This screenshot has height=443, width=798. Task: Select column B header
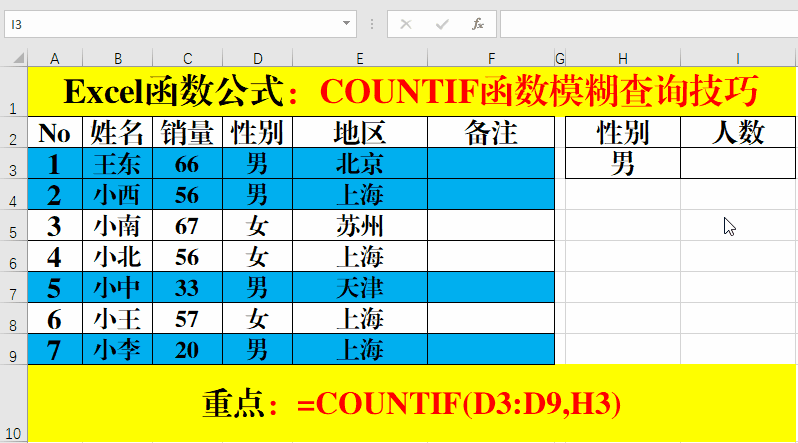coord(118,59)
